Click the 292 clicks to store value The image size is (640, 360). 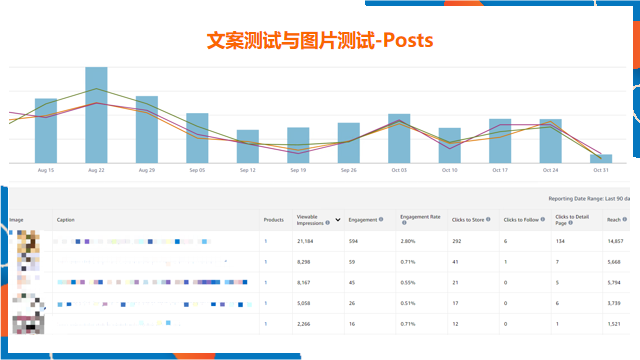[457, 241]
